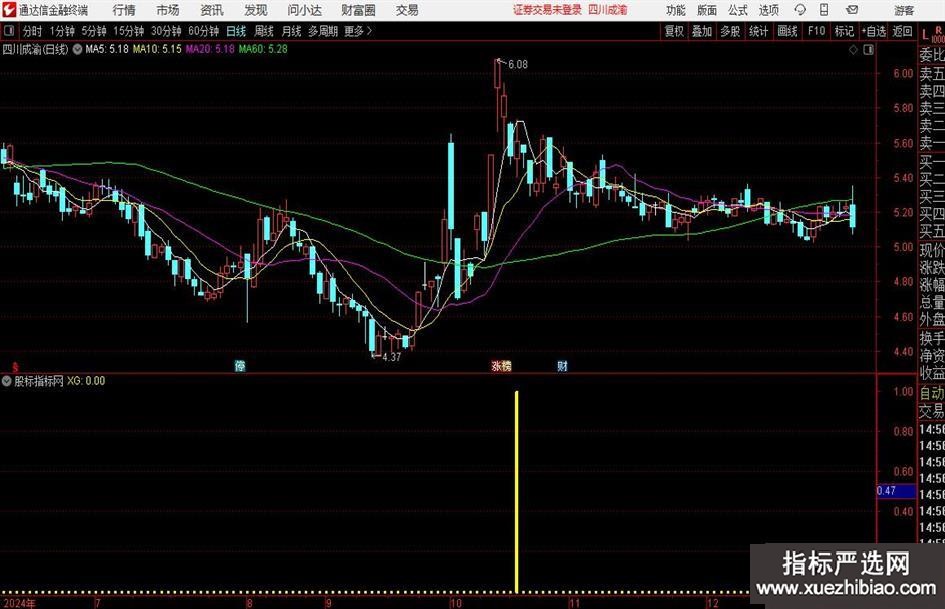
Task: Click the 返回 back button
Action: coord(902,31)
